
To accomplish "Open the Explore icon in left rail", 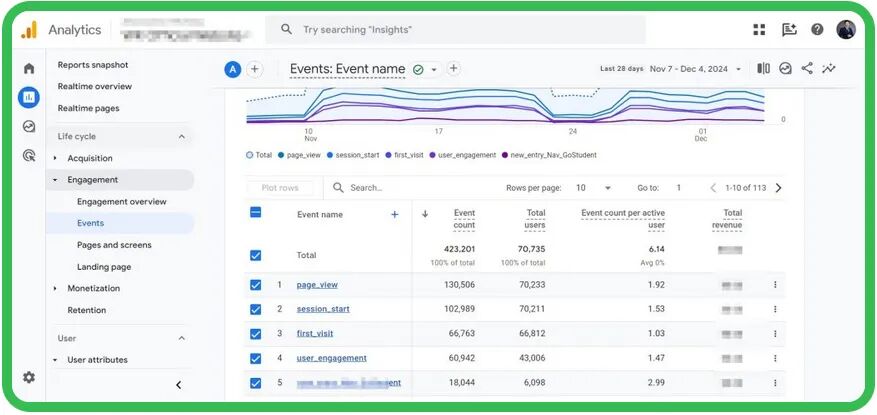I will [29, 126].
